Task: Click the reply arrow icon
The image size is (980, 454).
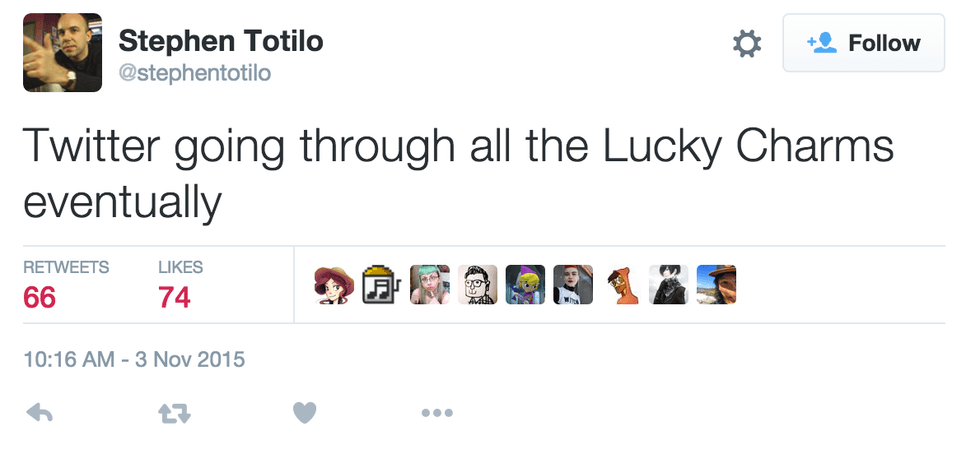Action: (x=39, y=412)
